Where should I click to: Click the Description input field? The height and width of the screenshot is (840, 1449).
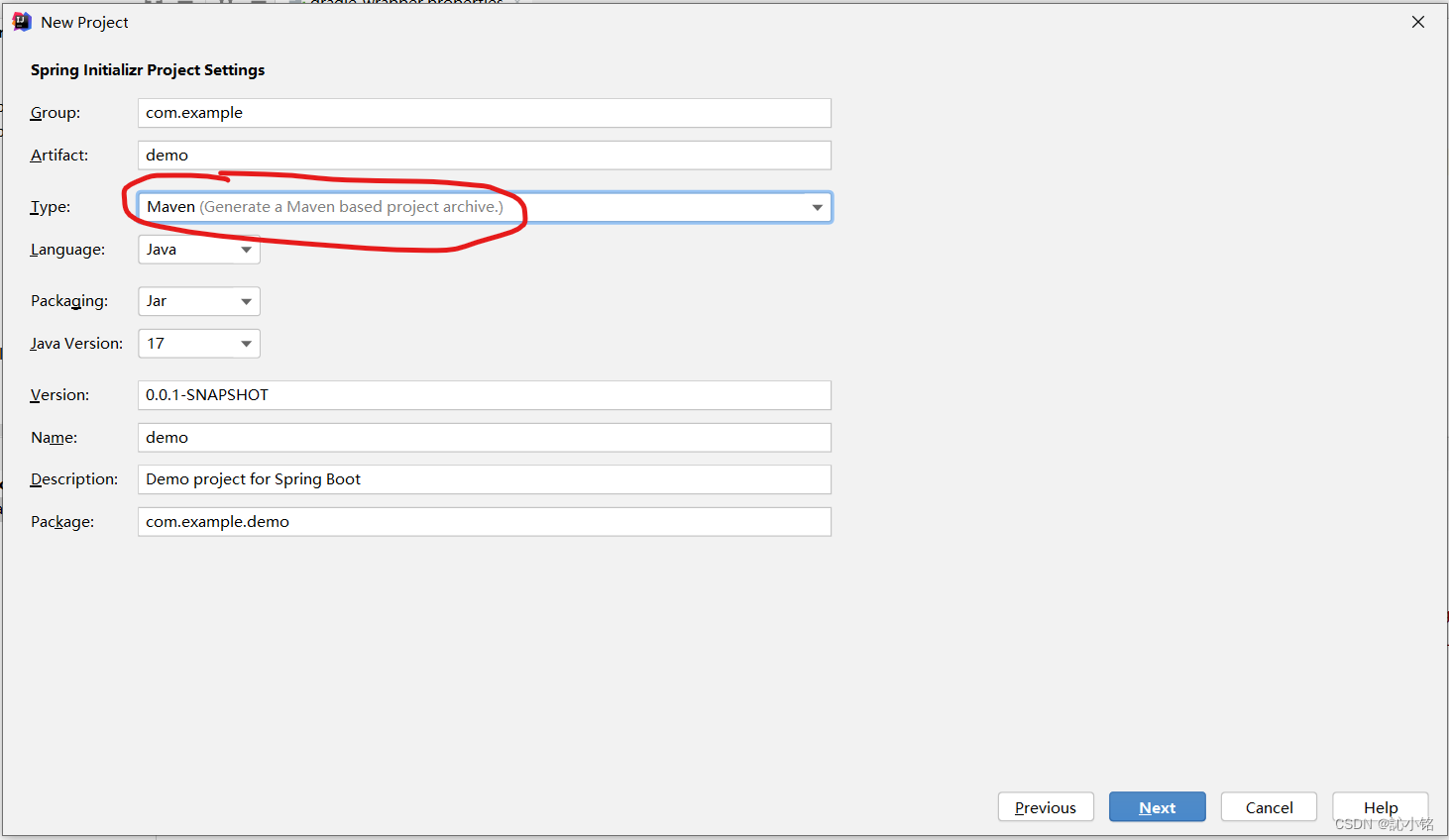(484, 479)
